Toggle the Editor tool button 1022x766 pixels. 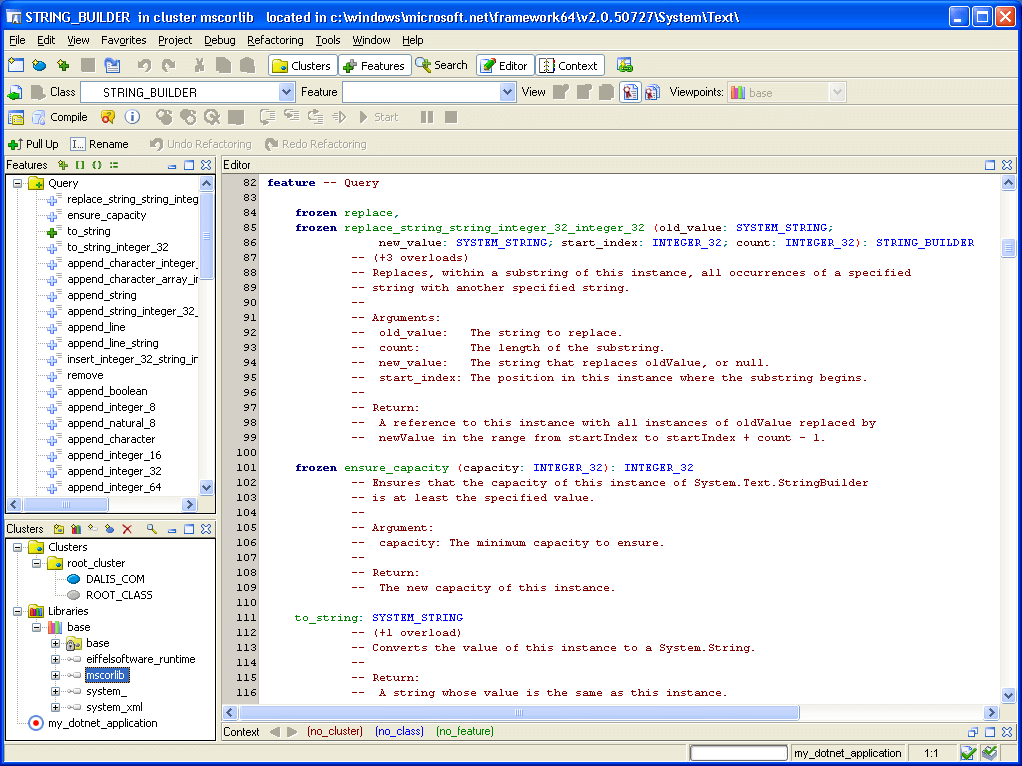pos(504,66)
